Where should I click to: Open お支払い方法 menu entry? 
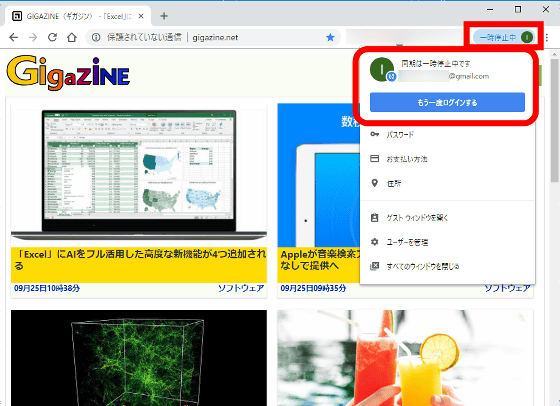[x=447, y=159]
